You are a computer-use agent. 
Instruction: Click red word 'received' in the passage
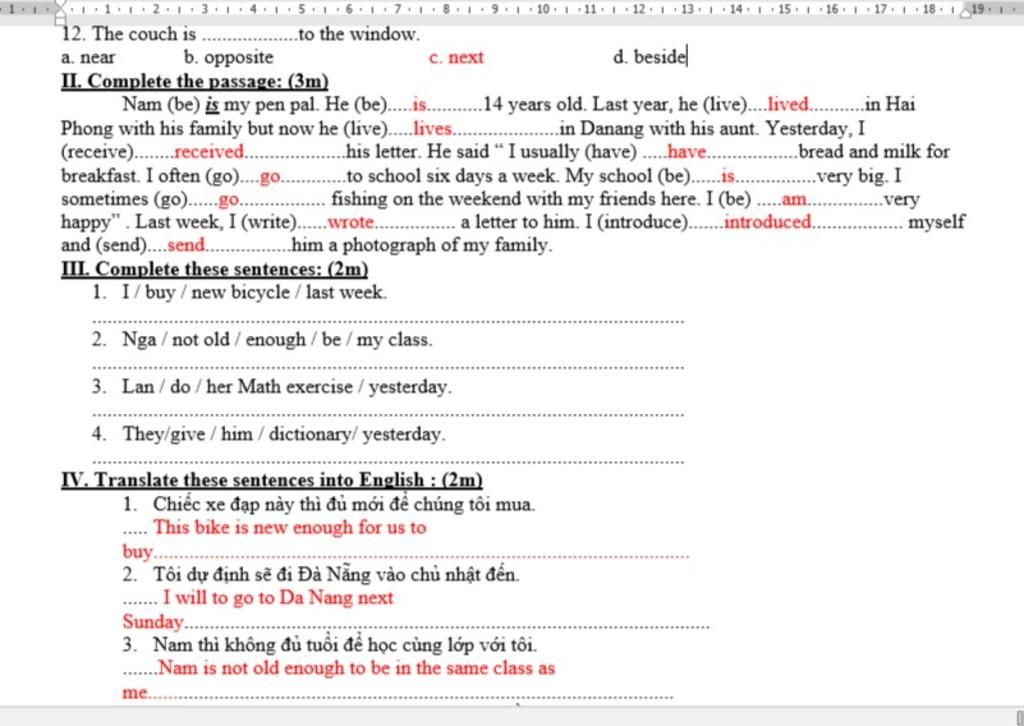[209, 151]
